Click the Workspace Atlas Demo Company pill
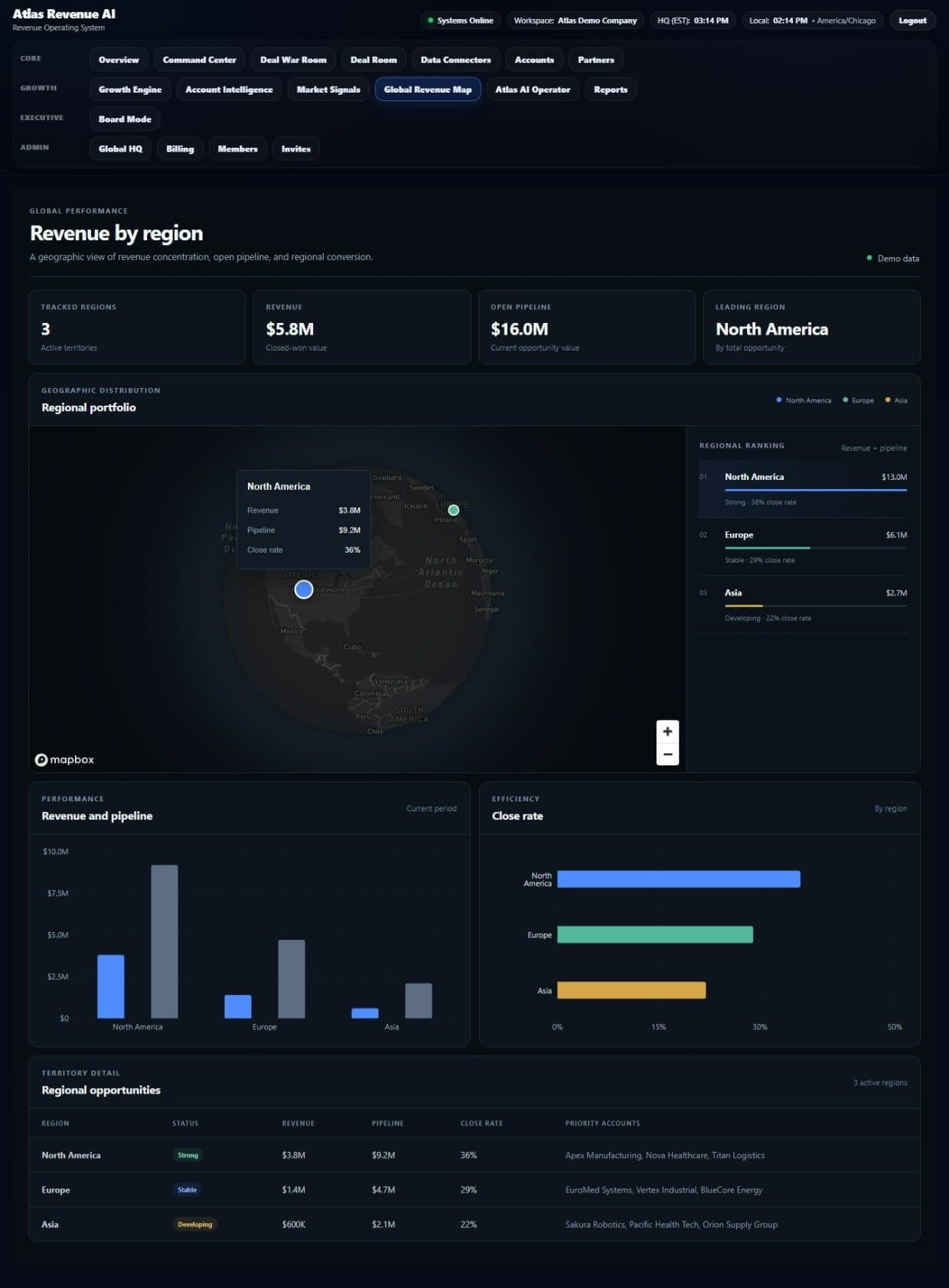 (x=576, y=21)
